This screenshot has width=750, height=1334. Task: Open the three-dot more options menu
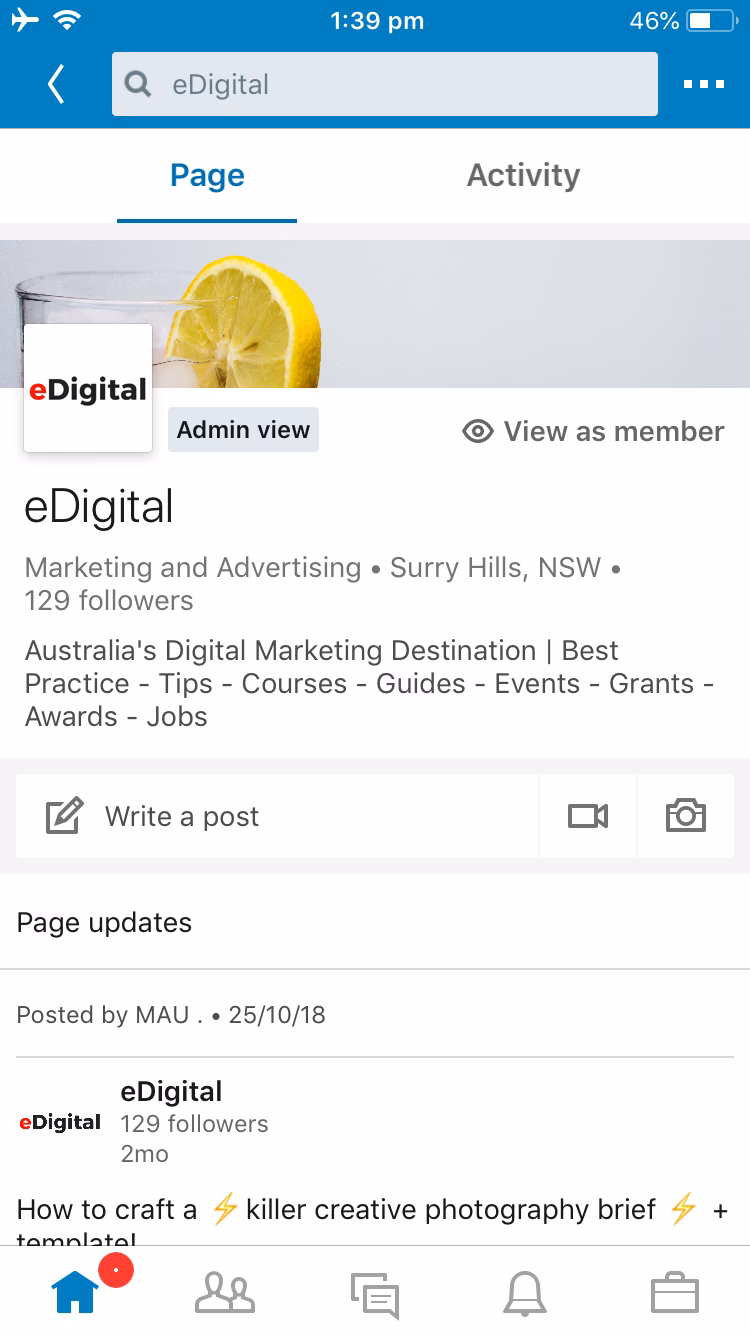[703, 85]
